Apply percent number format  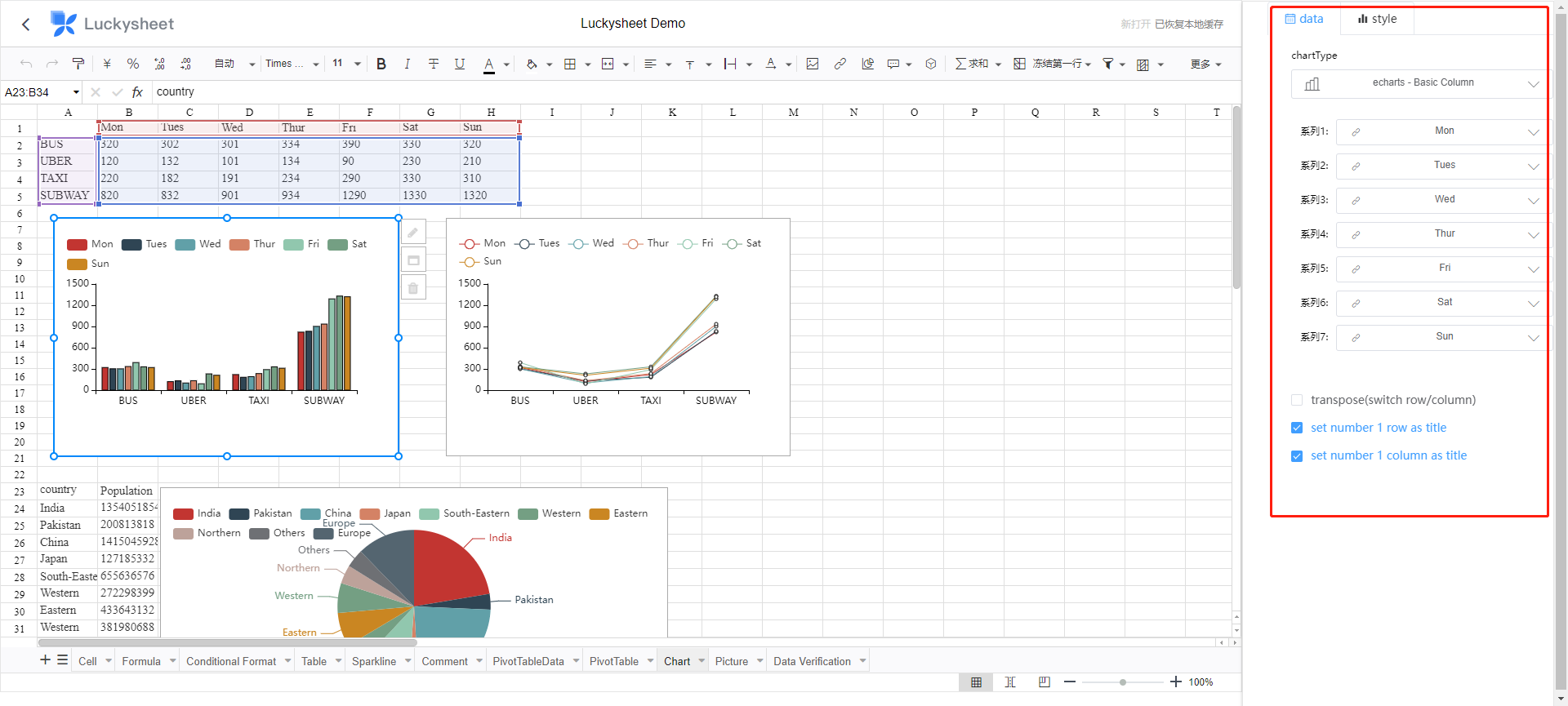(133, 64)
